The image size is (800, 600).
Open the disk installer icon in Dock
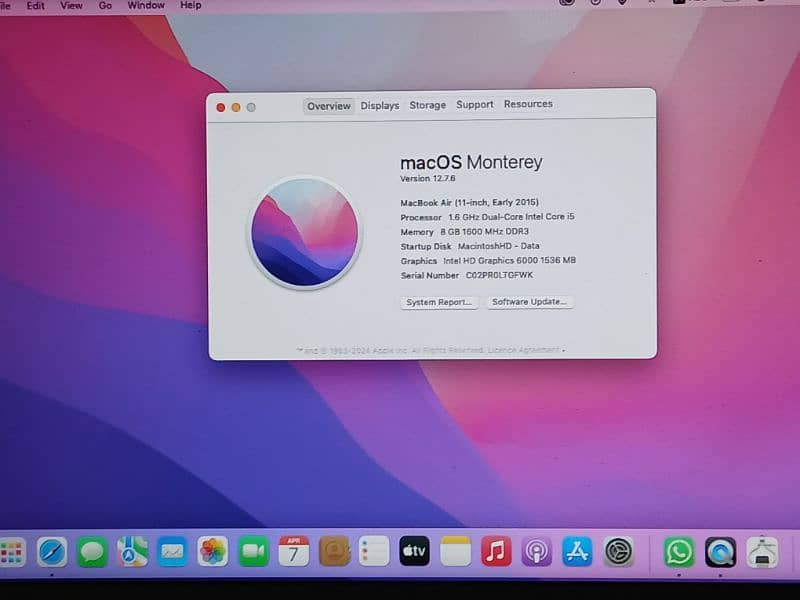(762, 552)
